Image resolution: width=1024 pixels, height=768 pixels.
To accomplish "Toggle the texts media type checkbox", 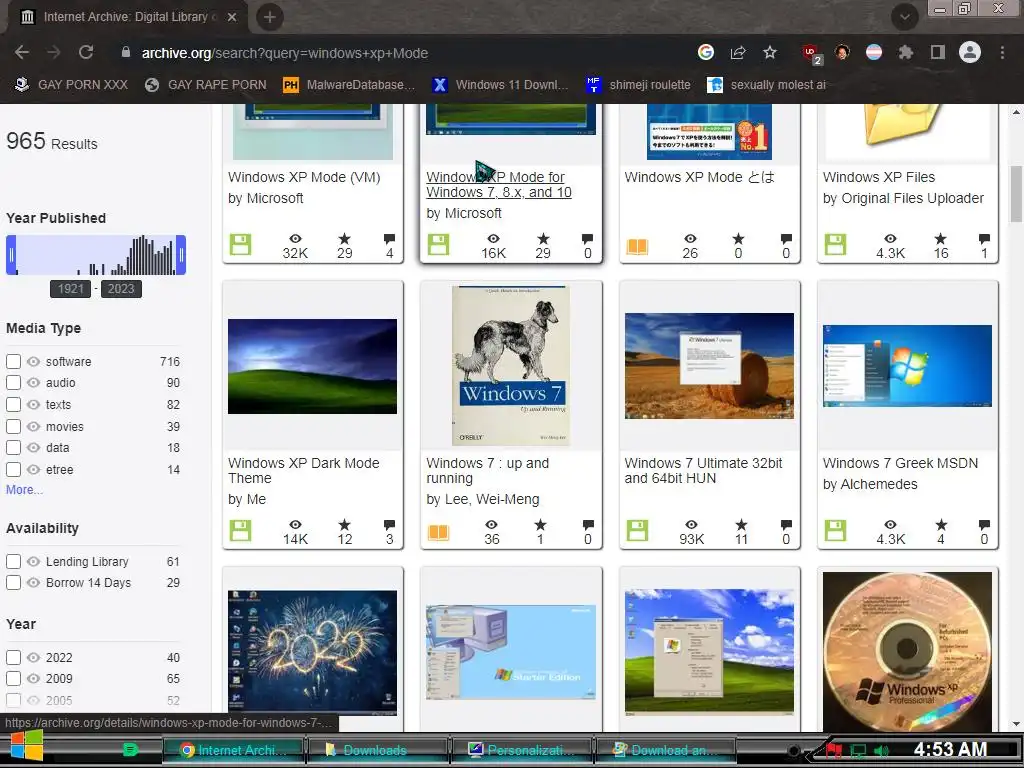I will click(x=13, y=404).
